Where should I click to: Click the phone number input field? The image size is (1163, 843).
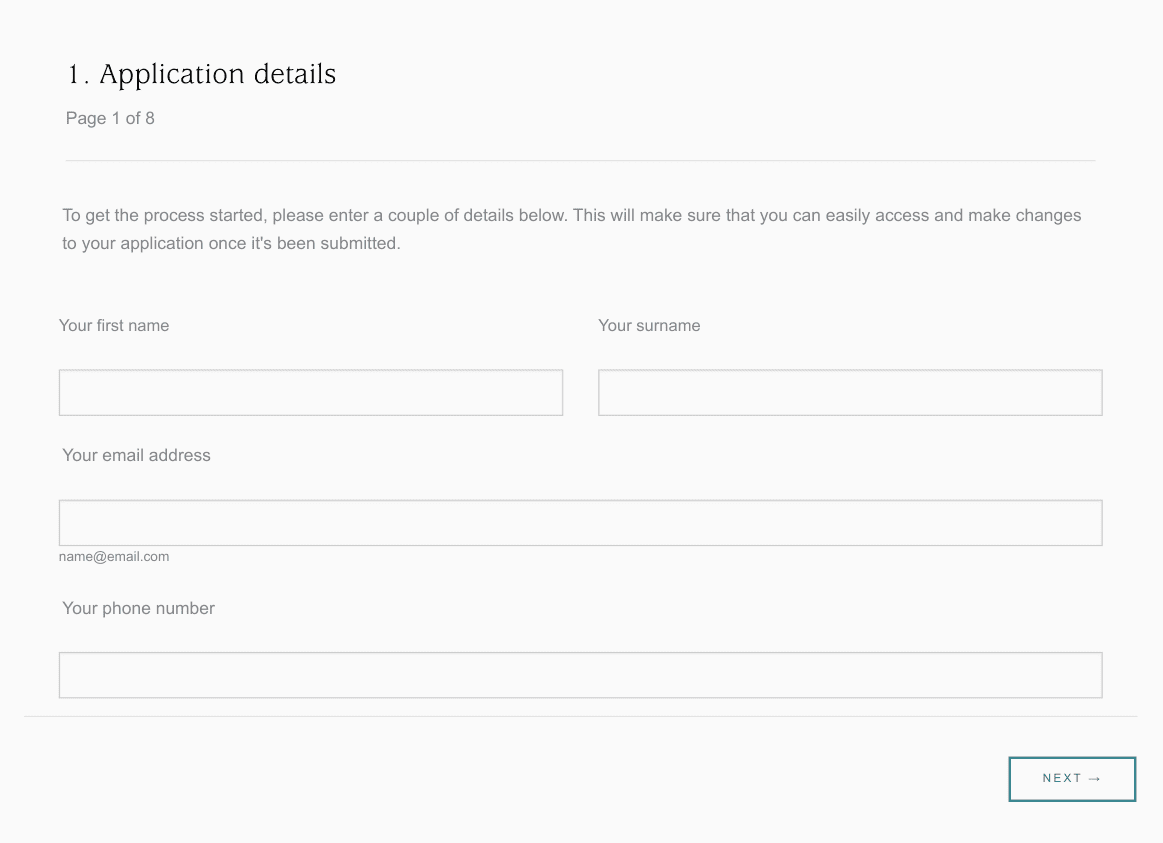[x=580, y=675]
